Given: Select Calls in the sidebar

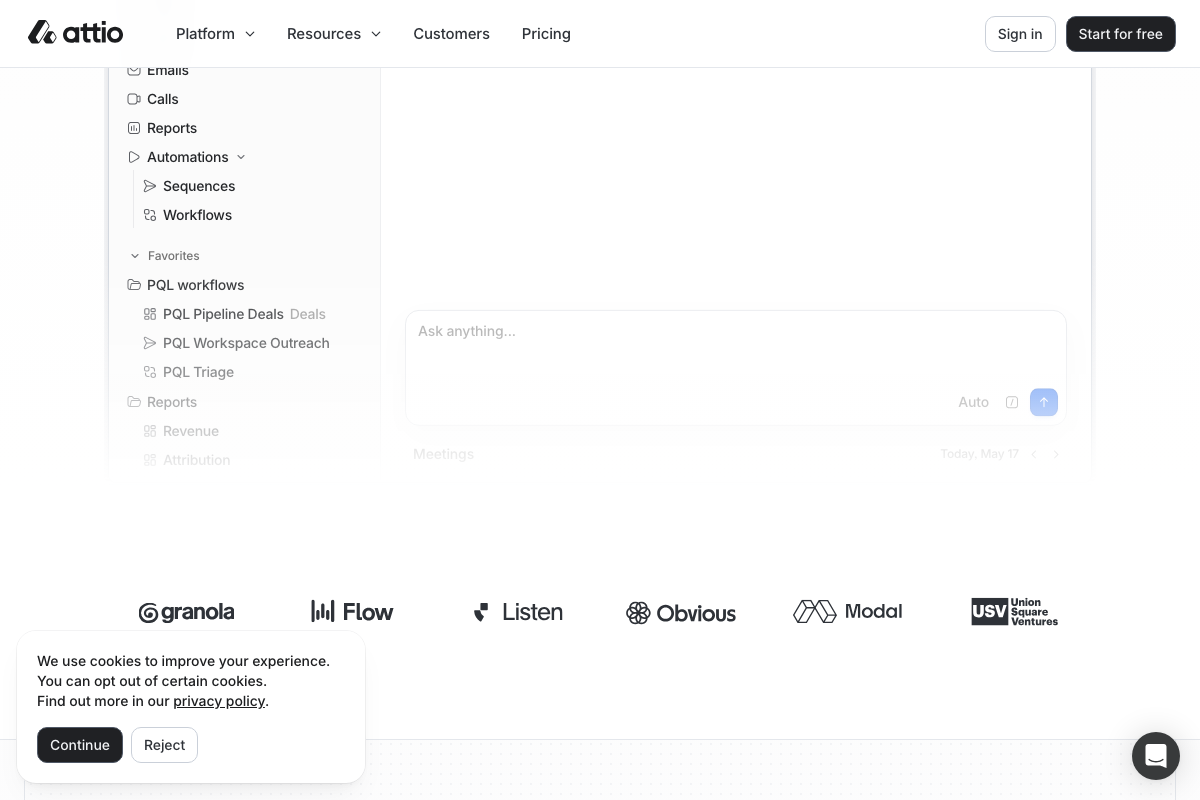Looking at the screenshot, I should [x=163, y=99].
